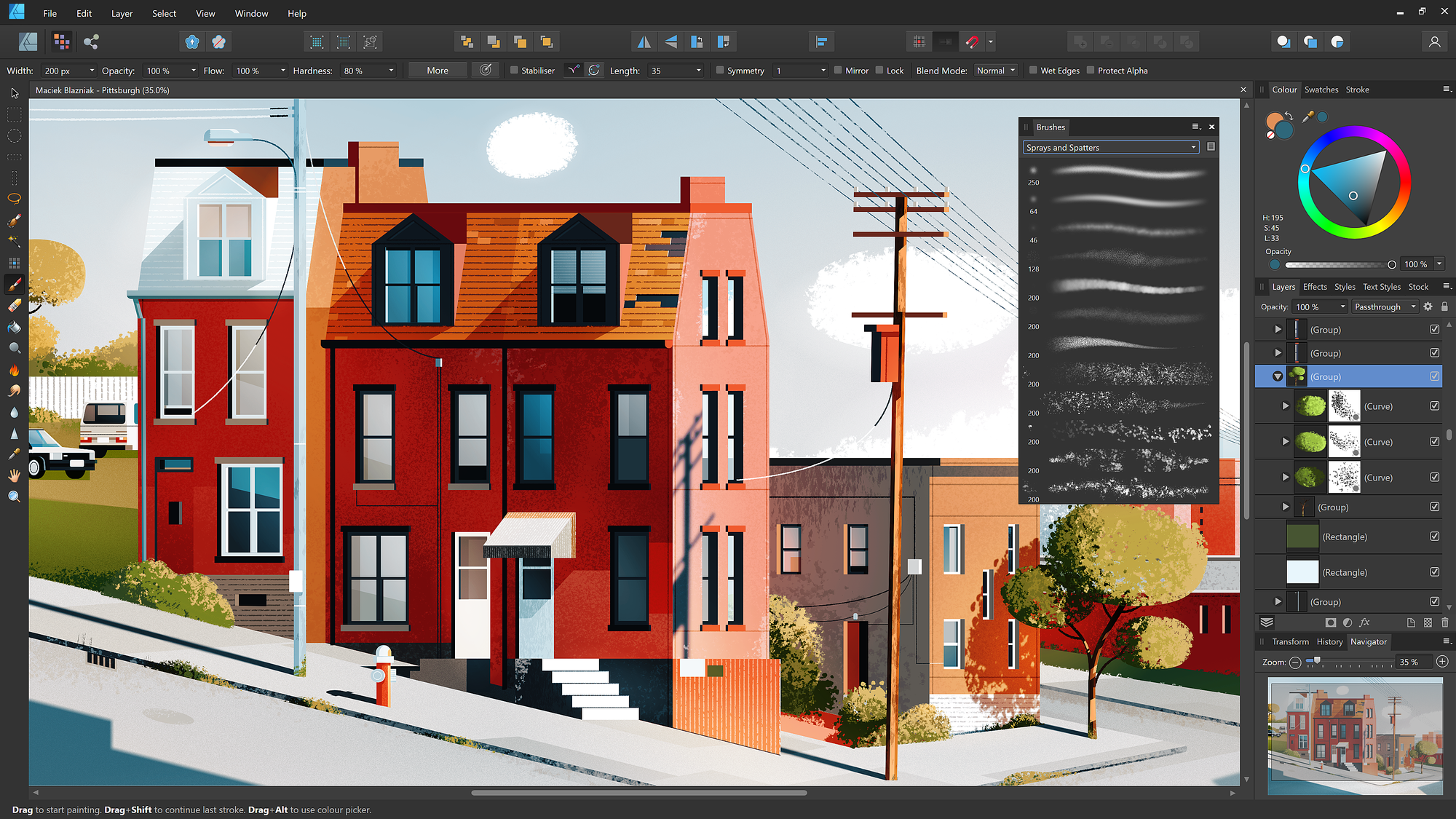The image size is (1456, 819).
Task: Click the flip horizontal toolbar icon
Action: coord(644,42)
